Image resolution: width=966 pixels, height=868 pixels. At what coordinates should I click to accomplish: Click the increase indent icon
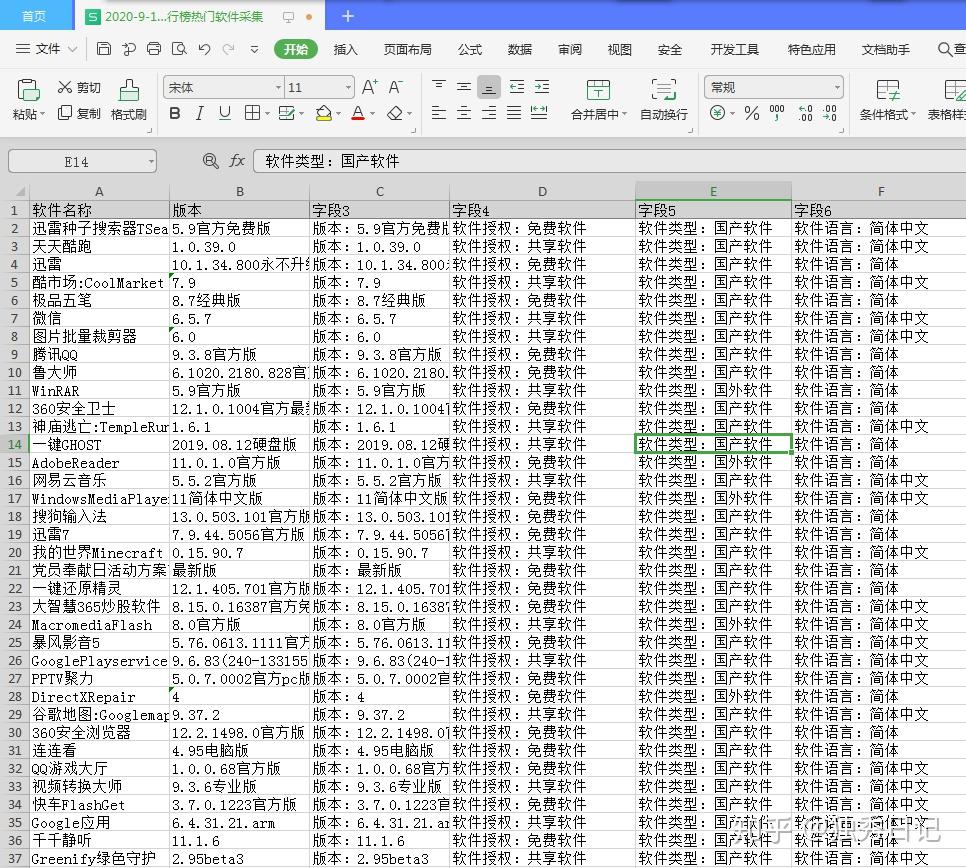(x=542, y=87)
